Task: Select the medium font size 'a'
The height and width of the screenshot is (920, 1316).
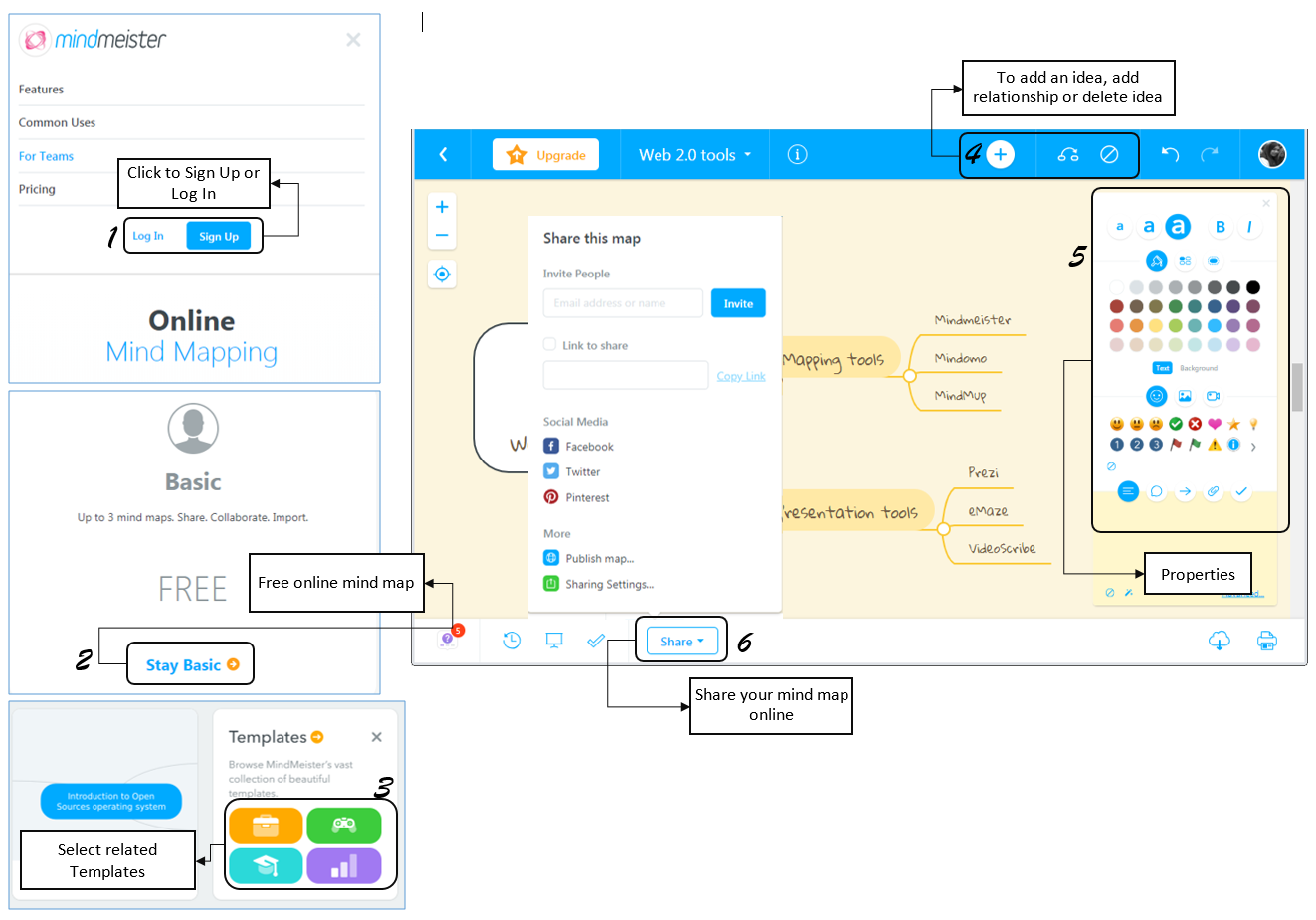Action: pos(1148,227)
